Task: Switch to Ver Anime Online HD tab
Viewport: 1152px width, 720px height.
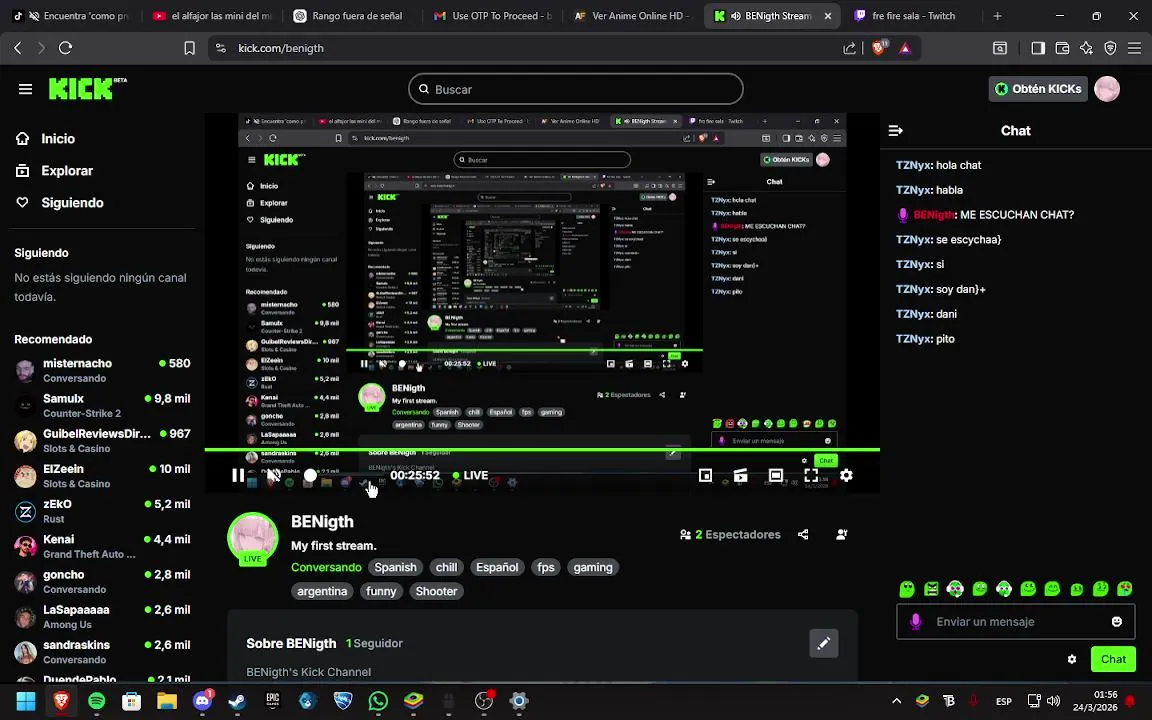Action: click(633, 15)
